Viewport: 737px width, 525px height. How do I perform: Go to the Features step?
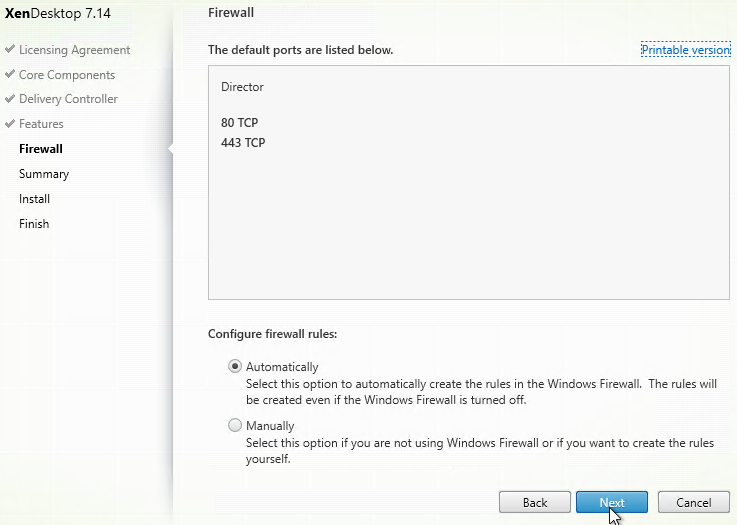41,124
